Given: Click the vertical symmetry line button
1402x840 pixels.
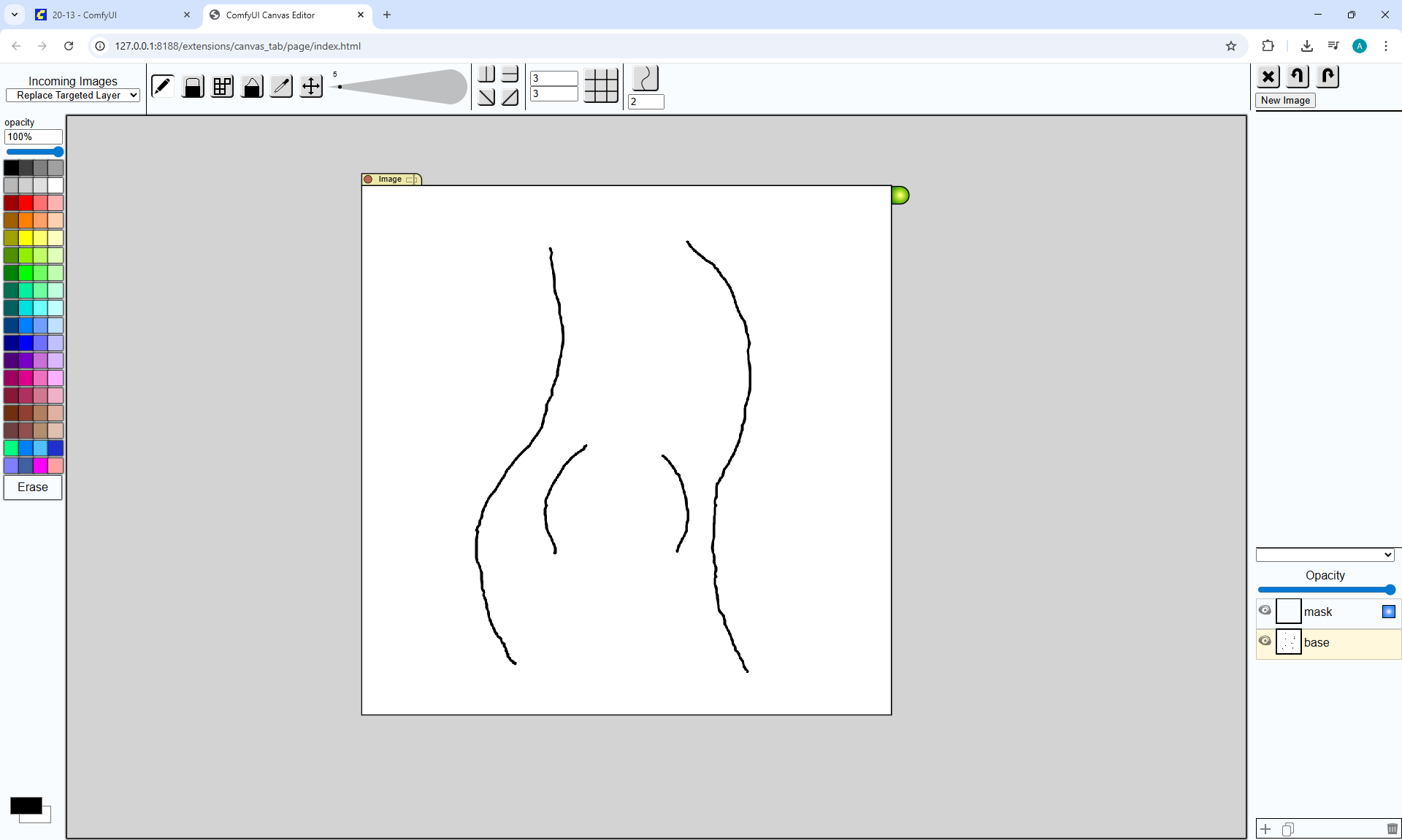Looking at the screenshot, I should point(486,74).
